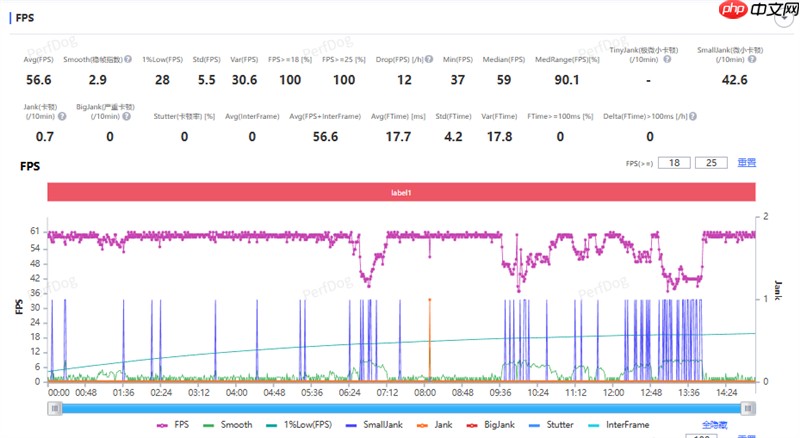The width and height of the screenshot is (800, 438).
Task: Click left handle of time range slider
Action: point(53,408)
